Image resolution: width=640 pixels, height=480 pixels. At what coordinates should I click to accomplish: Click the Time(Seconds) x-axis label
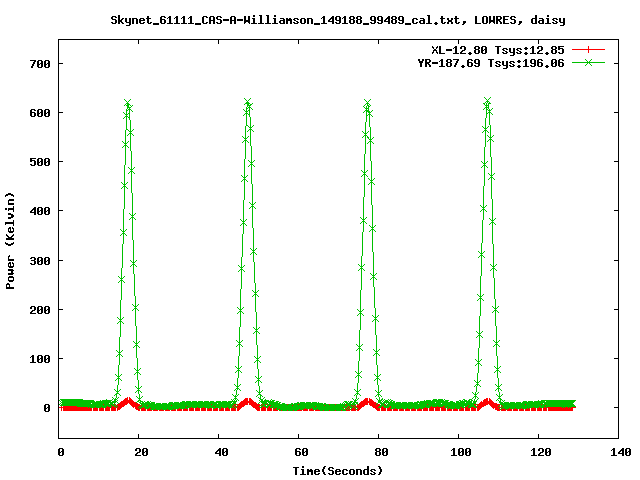point(338,471)
